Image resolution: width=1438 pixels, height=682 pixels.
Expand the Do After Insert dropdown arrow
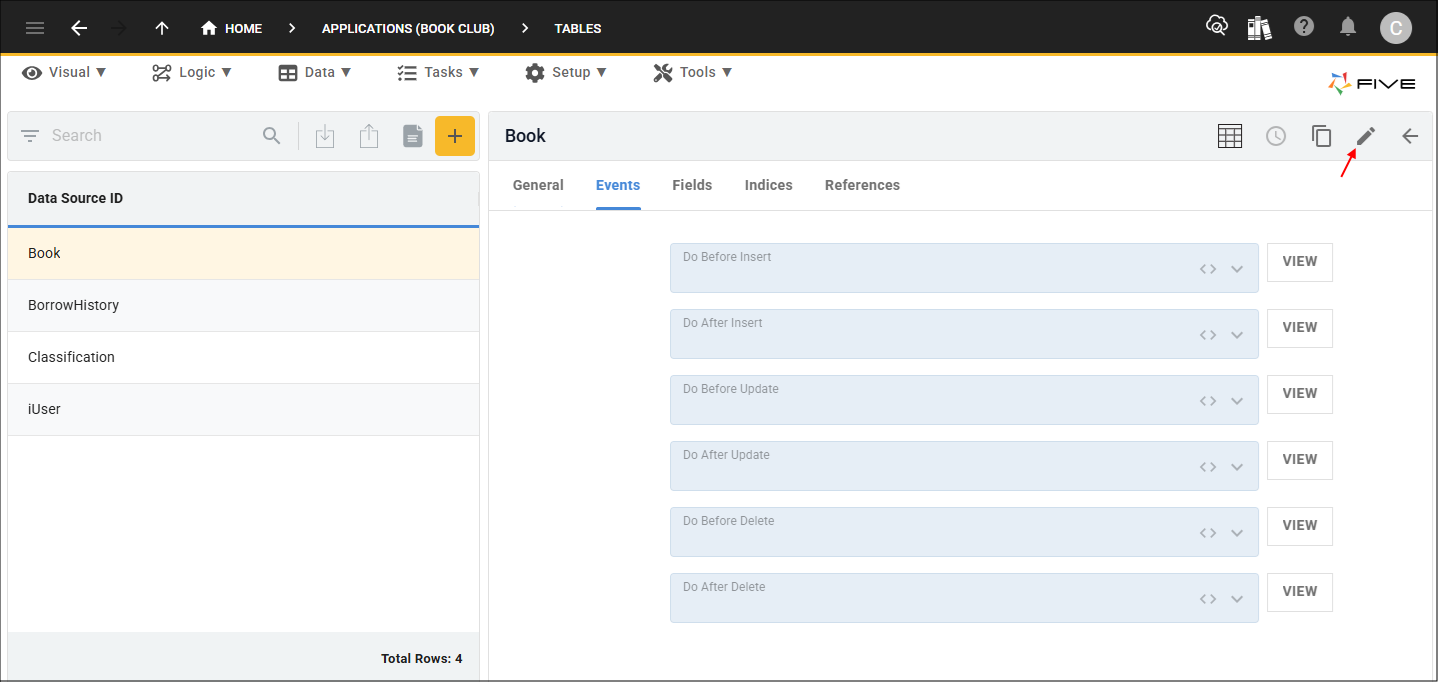pyautogui.click(x=1237, y=335)
